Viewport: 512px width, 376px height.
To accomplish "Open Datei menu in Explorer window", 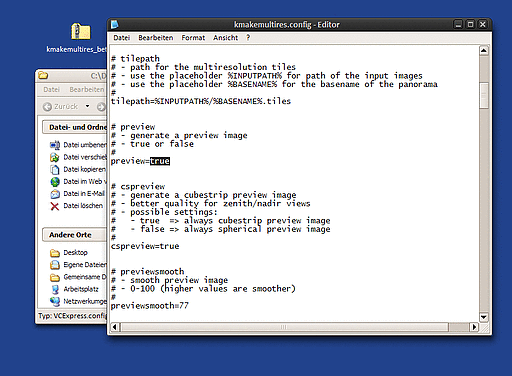I will point(52,90).
